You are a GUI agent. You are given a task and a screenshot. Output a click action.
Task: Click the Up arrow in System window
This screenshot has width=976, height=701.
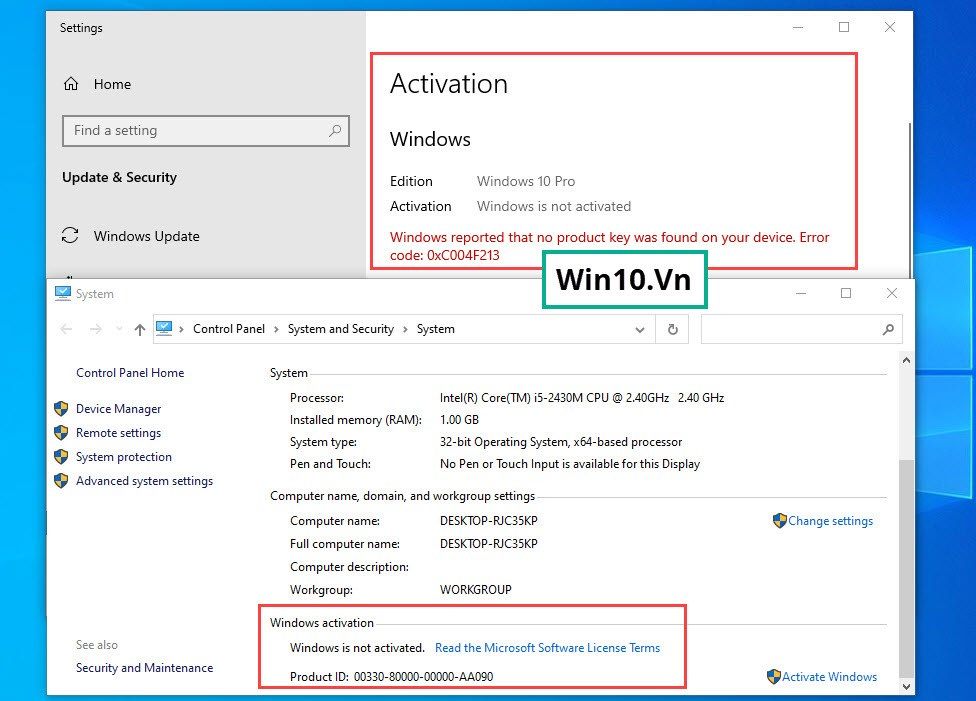point(139,329)
